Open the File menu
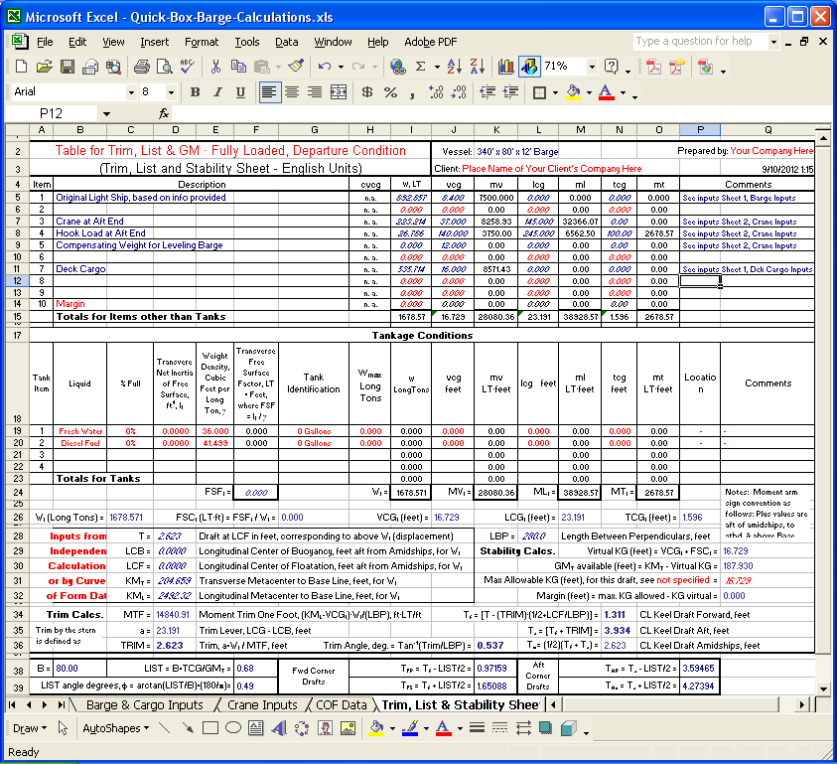This screenshot has width=837, height=764. [45, 42]
